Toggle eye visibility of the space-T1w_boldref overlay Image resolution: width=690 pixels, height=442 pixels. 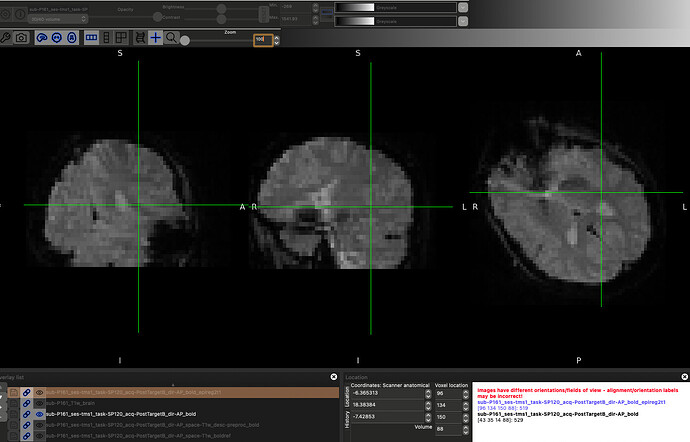[x=40, y=436]
